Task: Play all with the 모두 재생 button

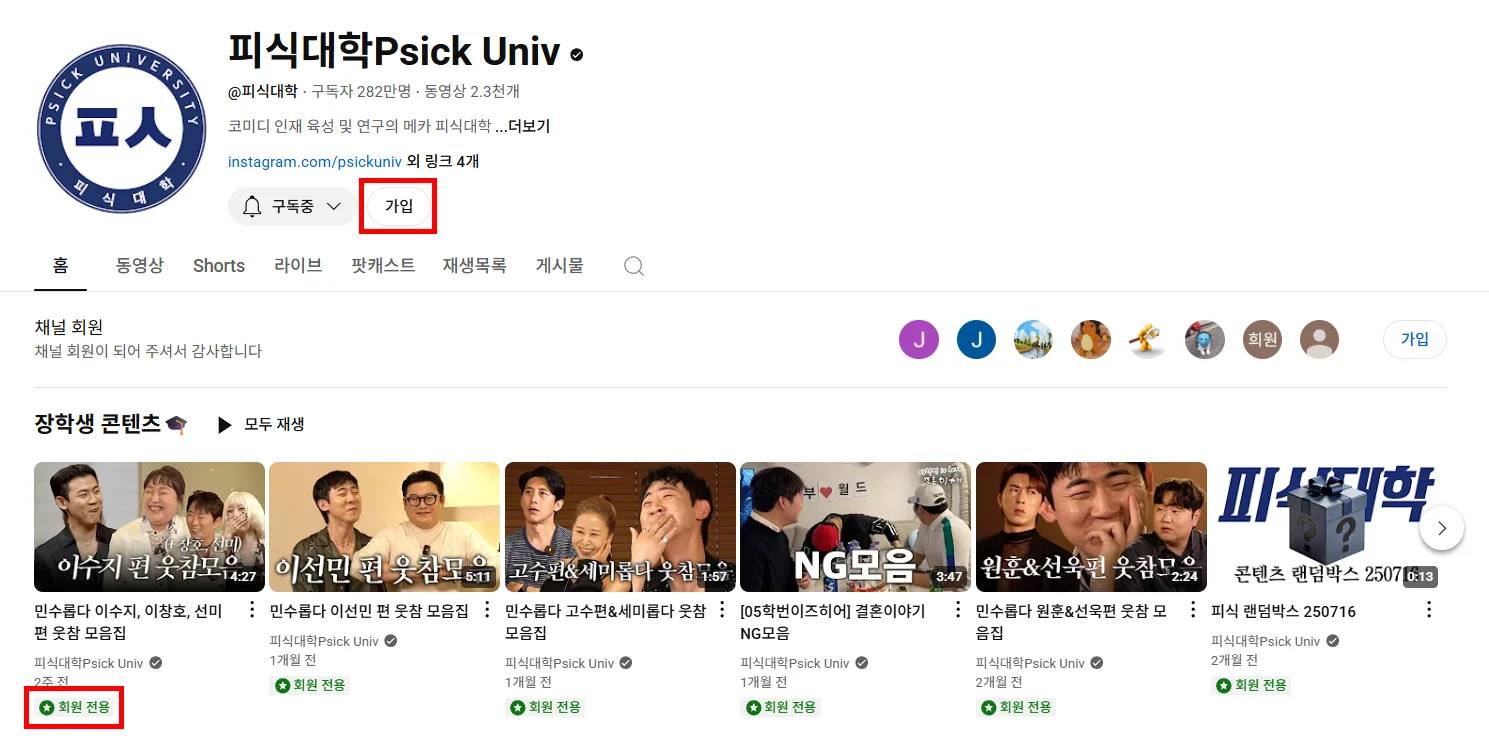Action: 261,425
